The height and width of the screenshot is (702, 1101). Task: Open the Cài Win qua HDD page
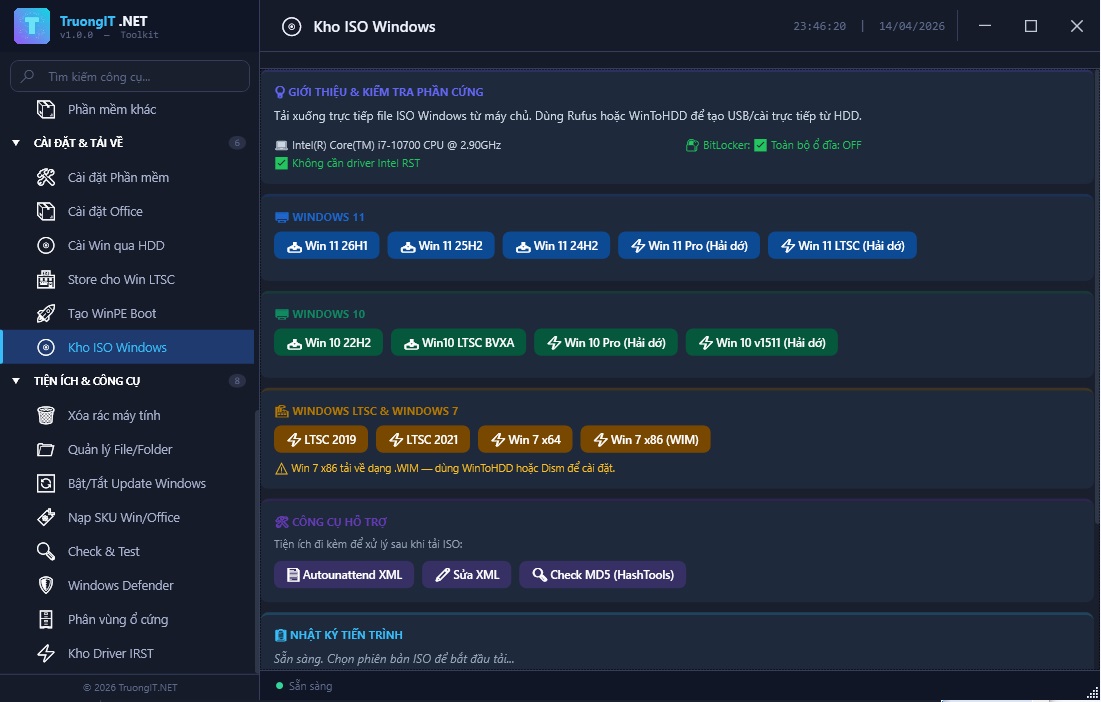[x=116, y=245]
